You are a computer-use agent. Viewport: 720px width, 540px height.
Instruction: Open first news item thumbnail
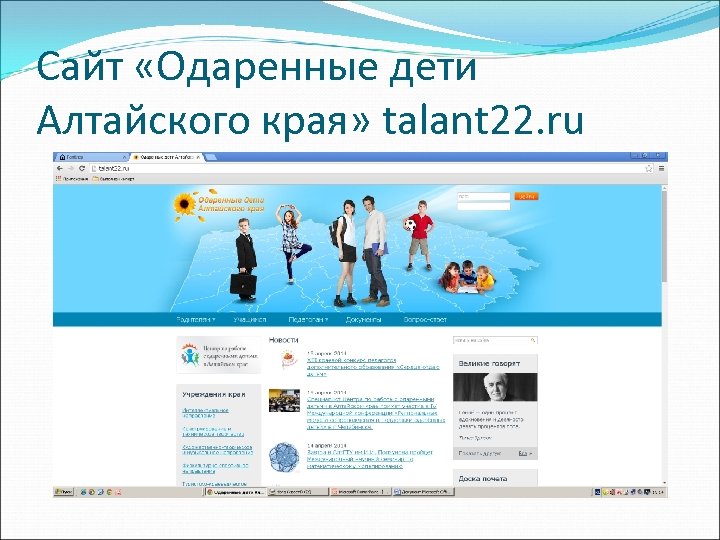(287, 360)
